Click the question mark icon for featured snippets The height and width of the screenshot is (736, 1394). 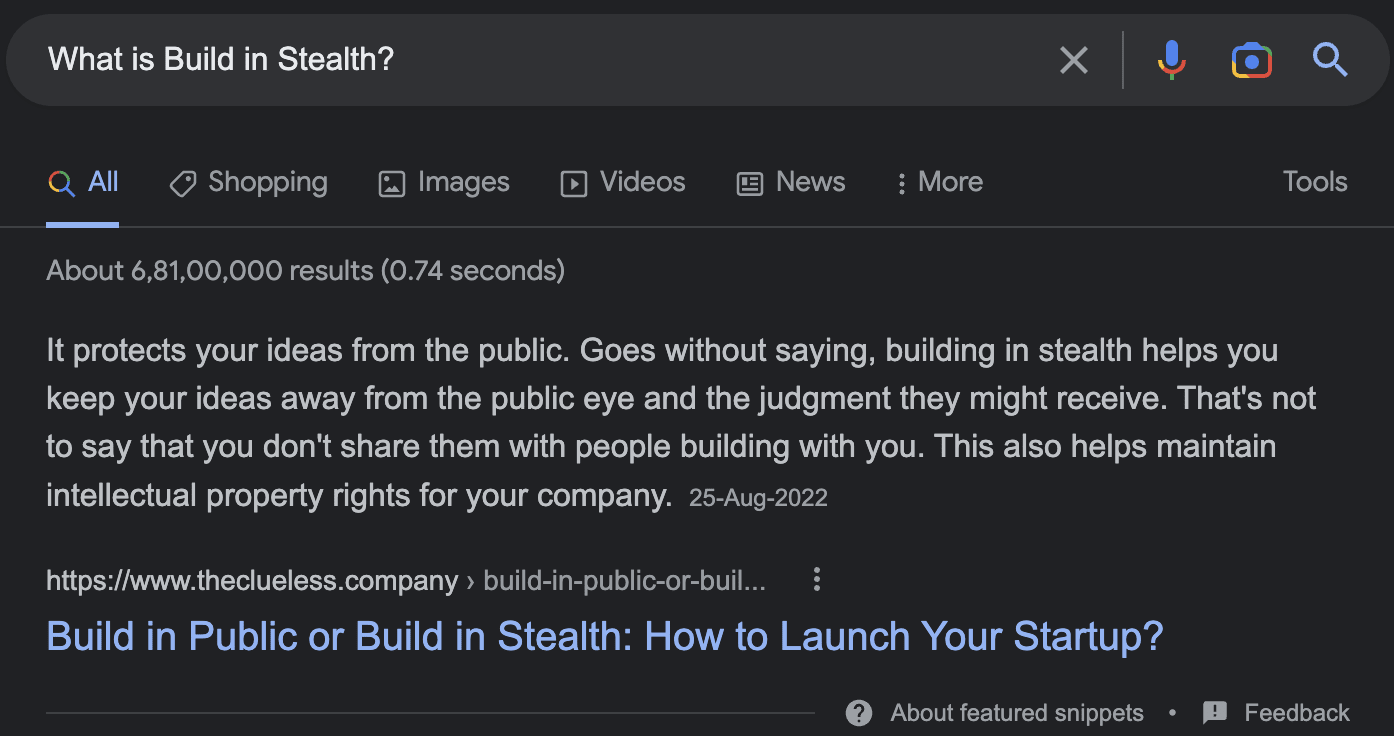click(x=858, y=713)
